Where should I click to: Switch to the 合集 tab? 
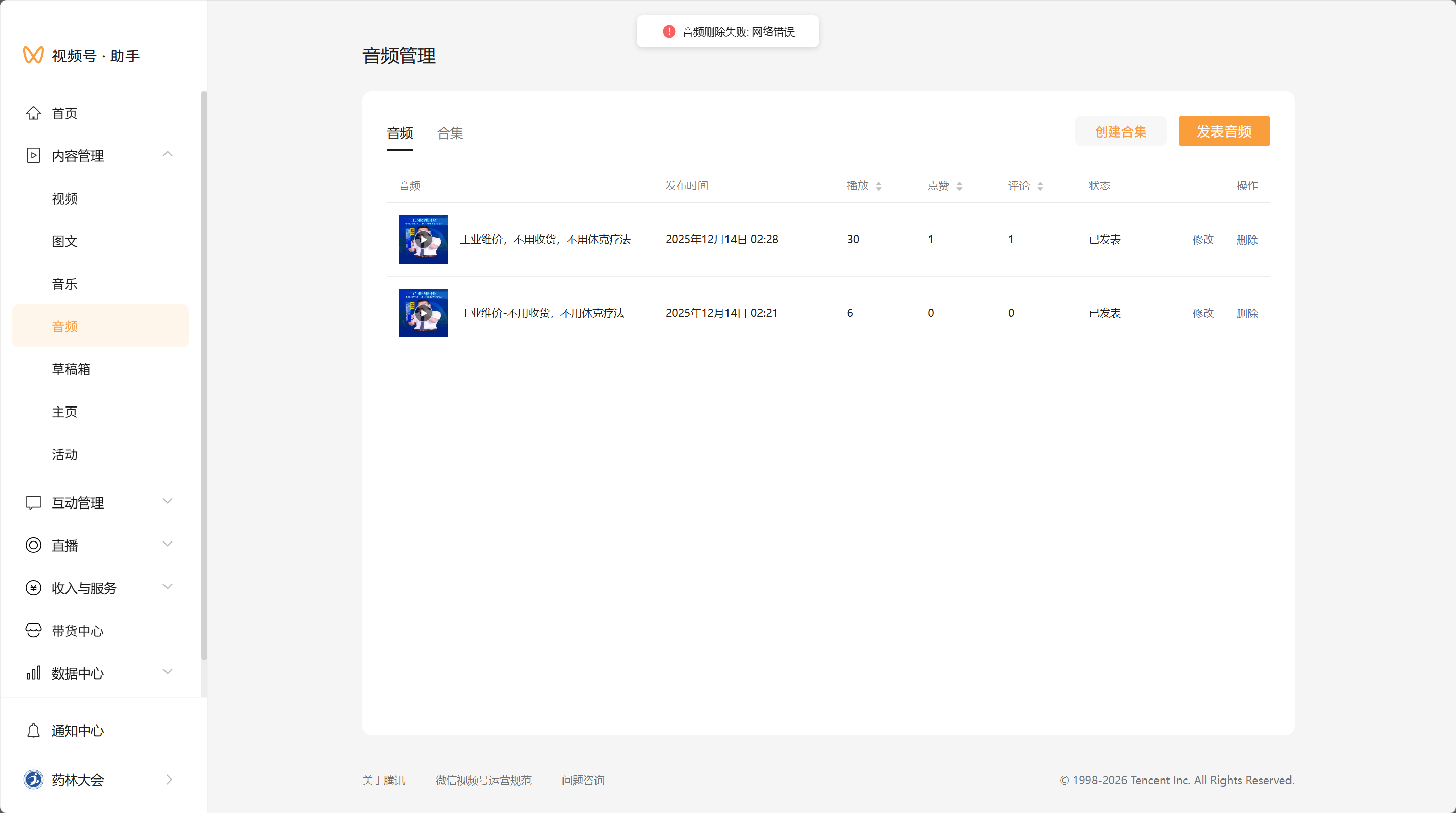[450, 133]
